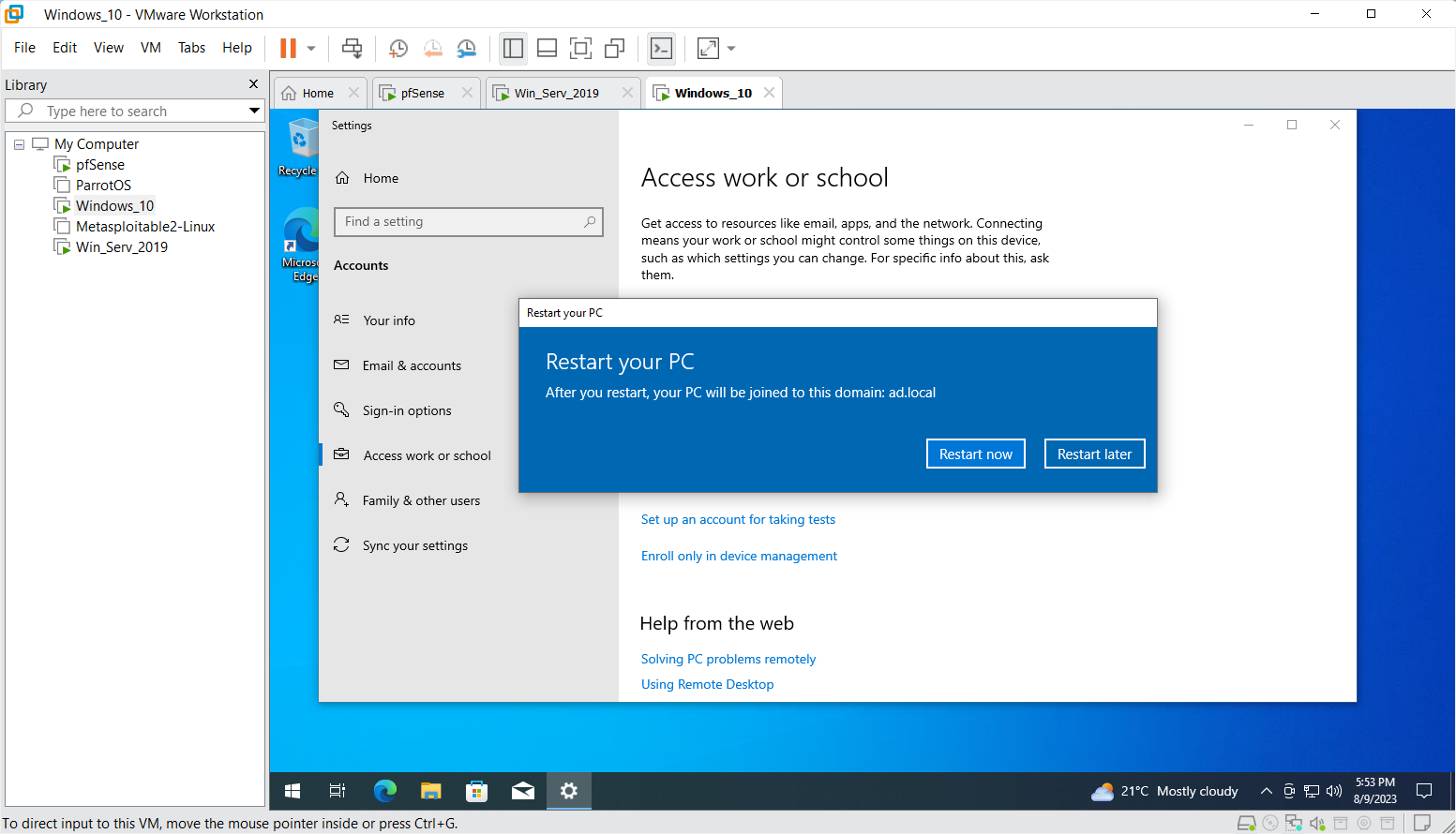Image resolution: width=1456 pixels, height=834 pixels.
Task: Open File Explorer from the taskbar
Action: click(x=430, y=791)
